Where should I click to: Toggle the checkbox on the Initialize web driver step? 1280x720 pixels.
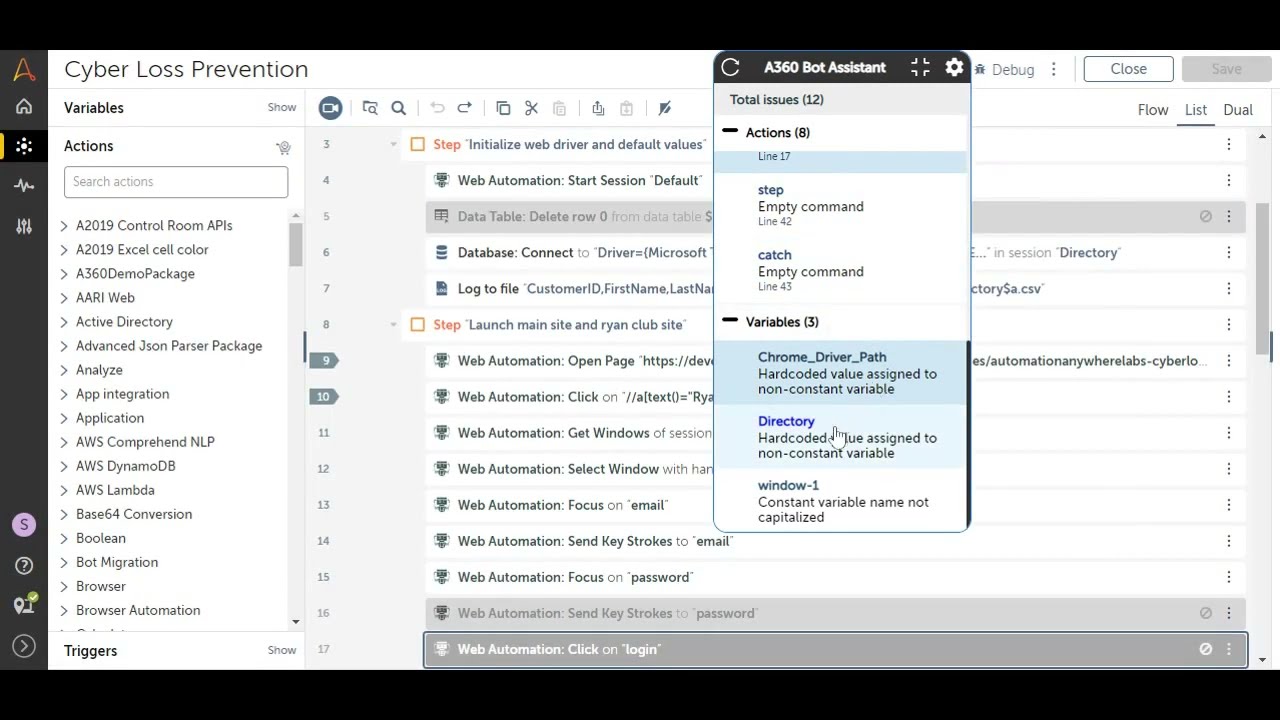pyautogui.click(x=418, y=144)
